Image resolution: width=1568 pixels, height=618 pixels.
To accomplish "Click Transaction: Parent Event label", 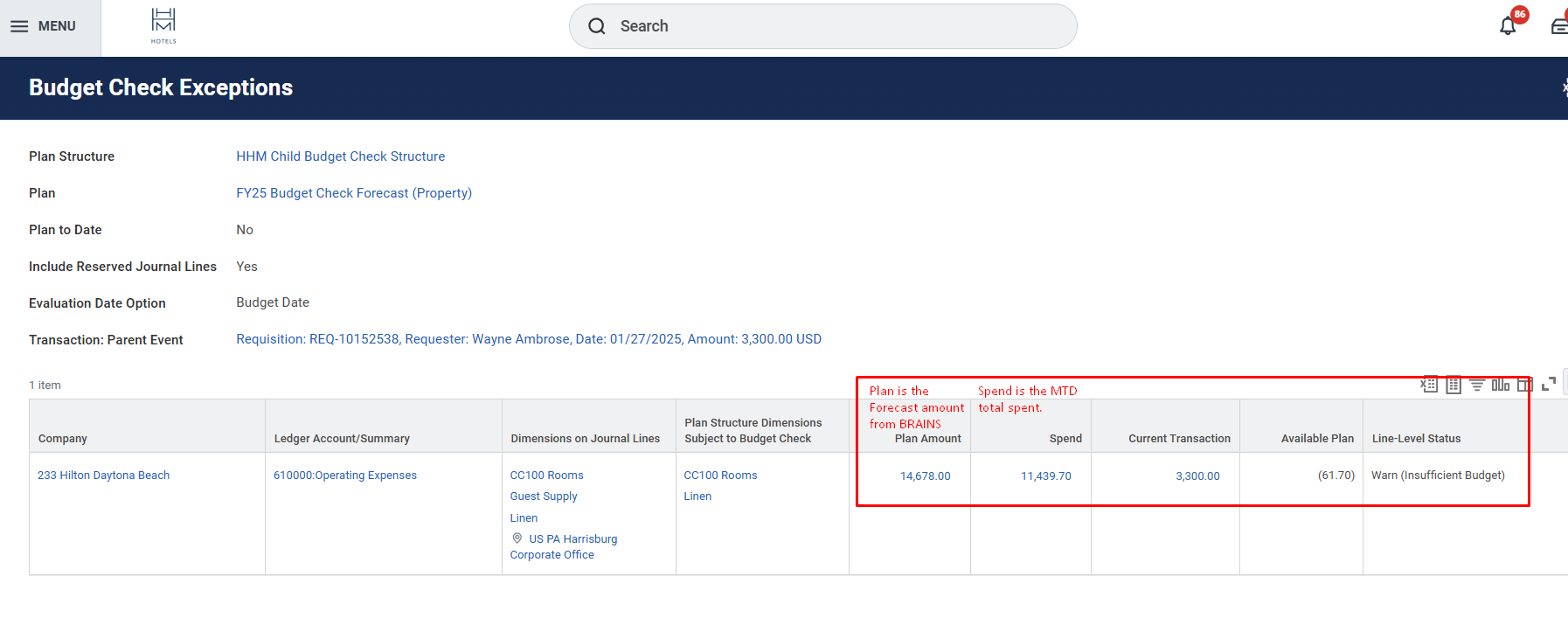I will (106, 340).
